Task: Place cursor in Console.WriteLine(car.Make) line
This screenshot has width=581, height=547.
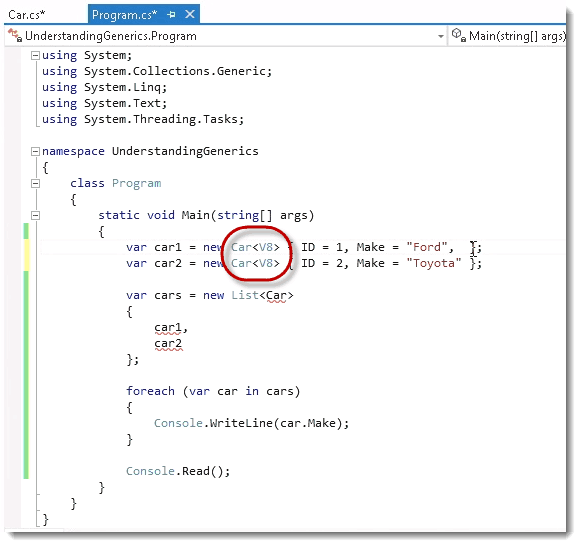Action: (x=252, y=423)
